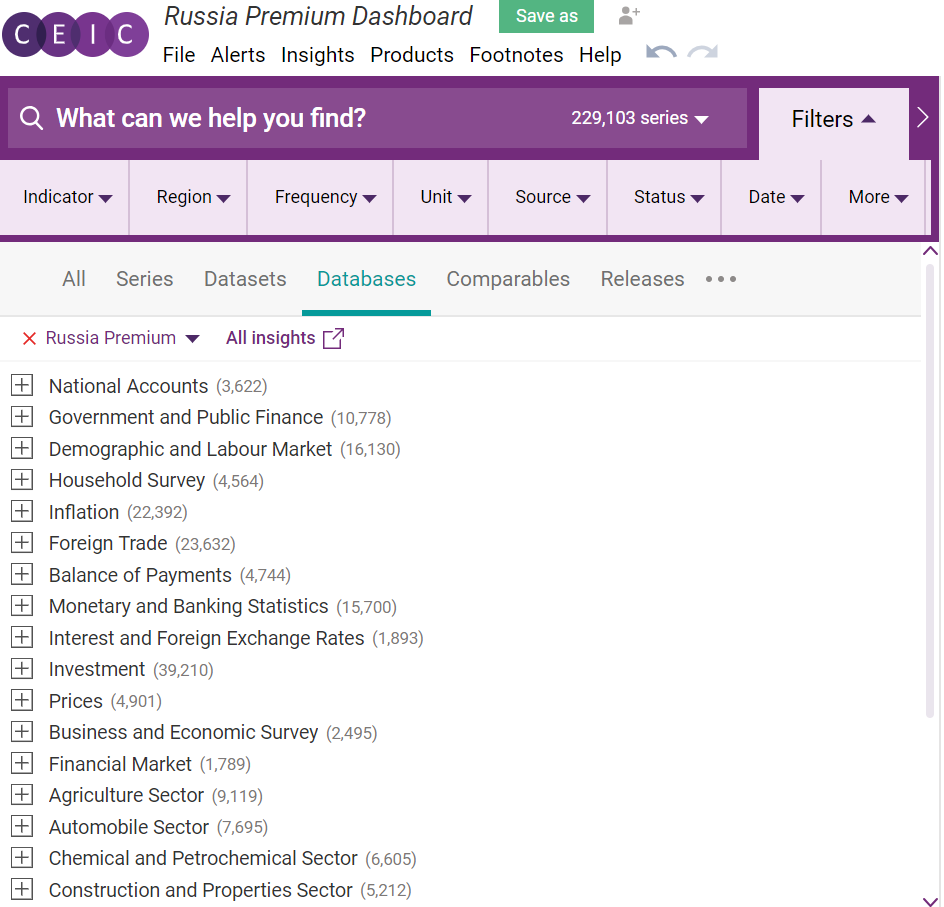Open the Indicator filter dropdown
The image size is (944, 907).
pos(67,197)
